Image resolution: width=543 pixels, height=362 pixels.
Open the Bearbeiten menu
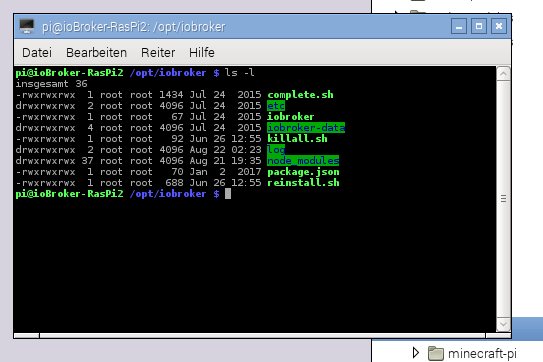pyautogui.click(x=96, y=53)
